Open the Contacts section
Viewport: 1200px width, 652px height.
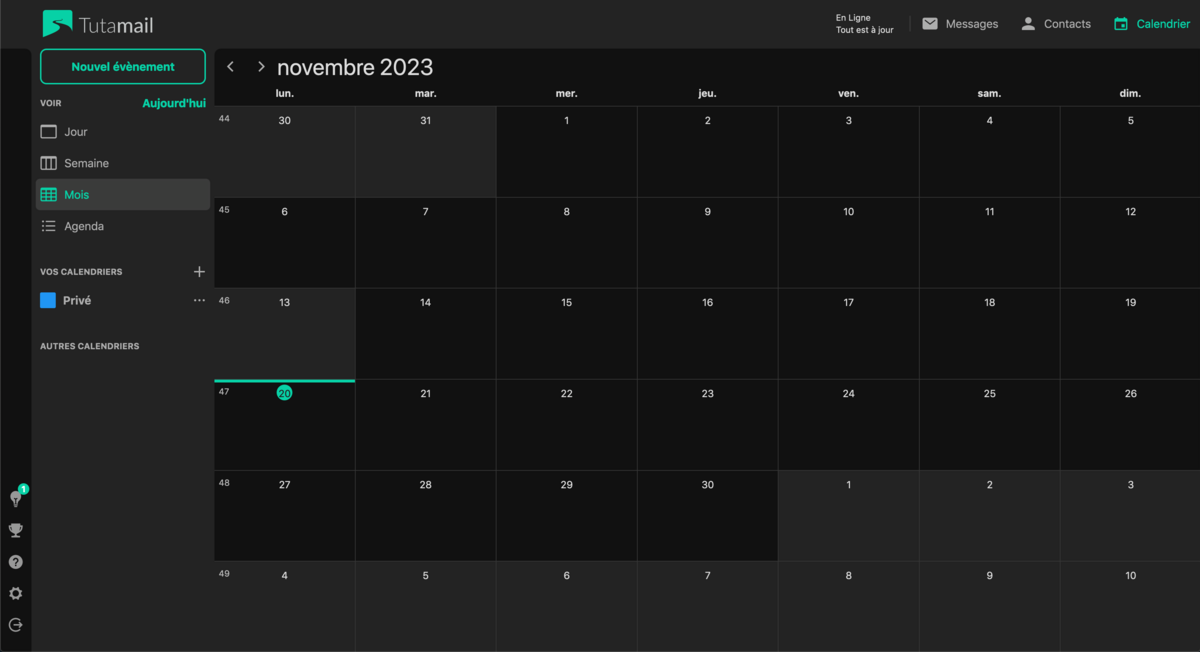(x=1055, y=23)
